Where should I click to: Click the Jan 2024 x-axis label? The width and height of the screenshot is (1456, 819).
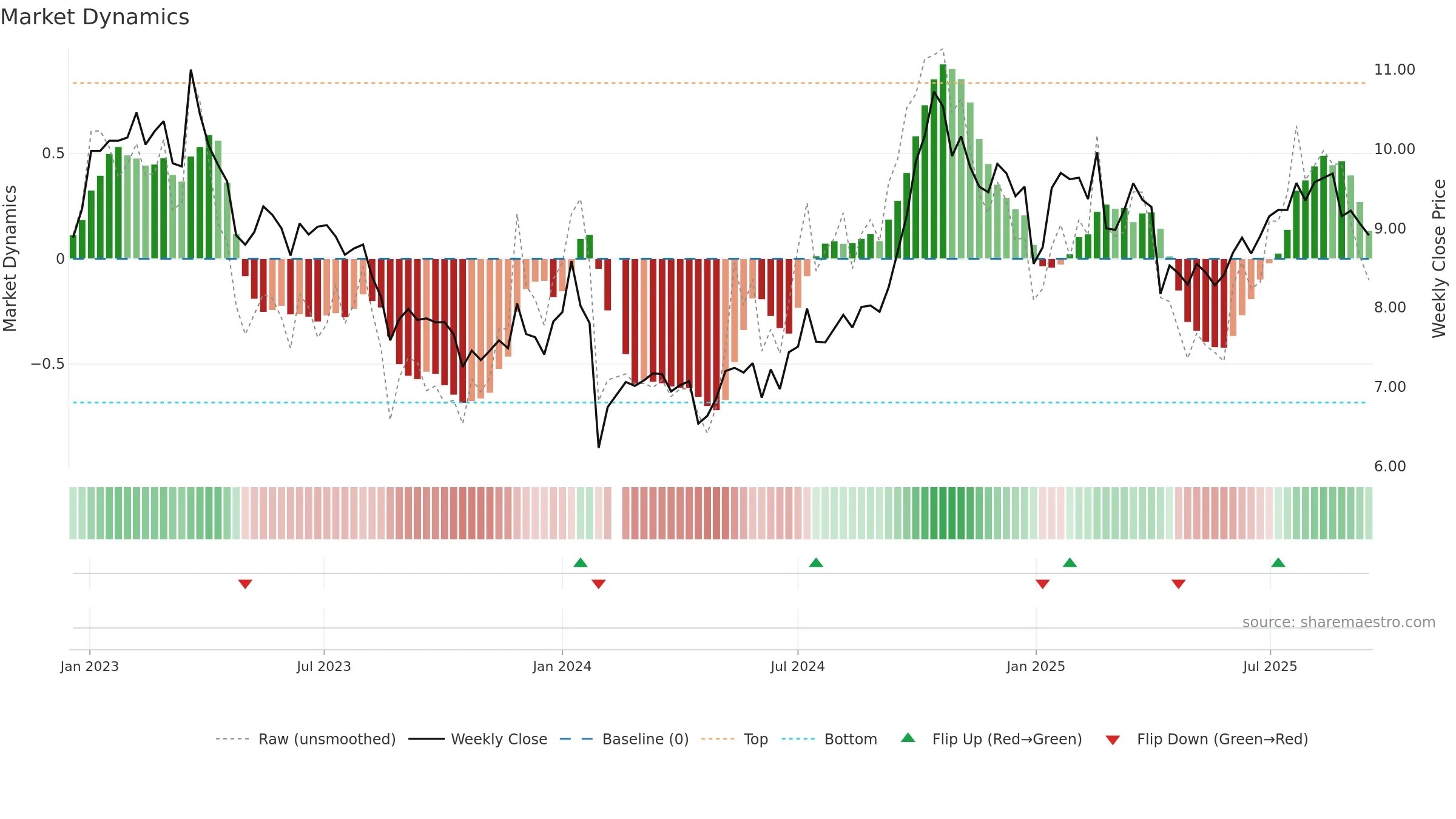coord(562,666)
